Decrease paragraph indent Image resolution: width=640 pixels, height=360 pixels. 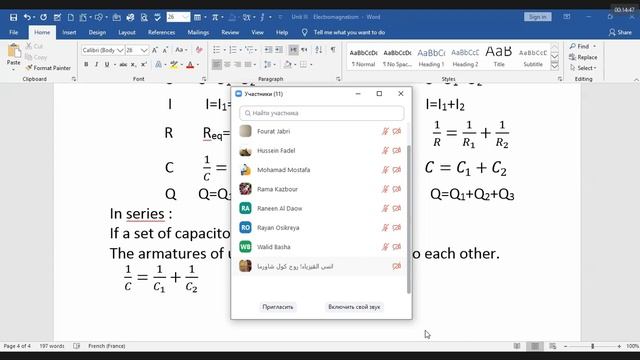point(268,50)
